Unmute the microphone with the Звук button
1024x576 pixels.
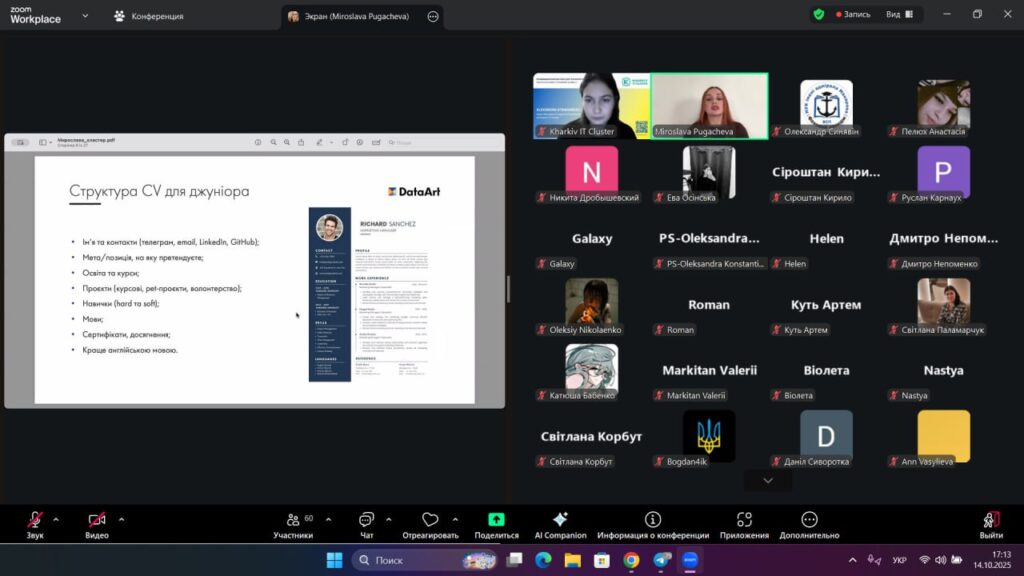tap(35, 520)
